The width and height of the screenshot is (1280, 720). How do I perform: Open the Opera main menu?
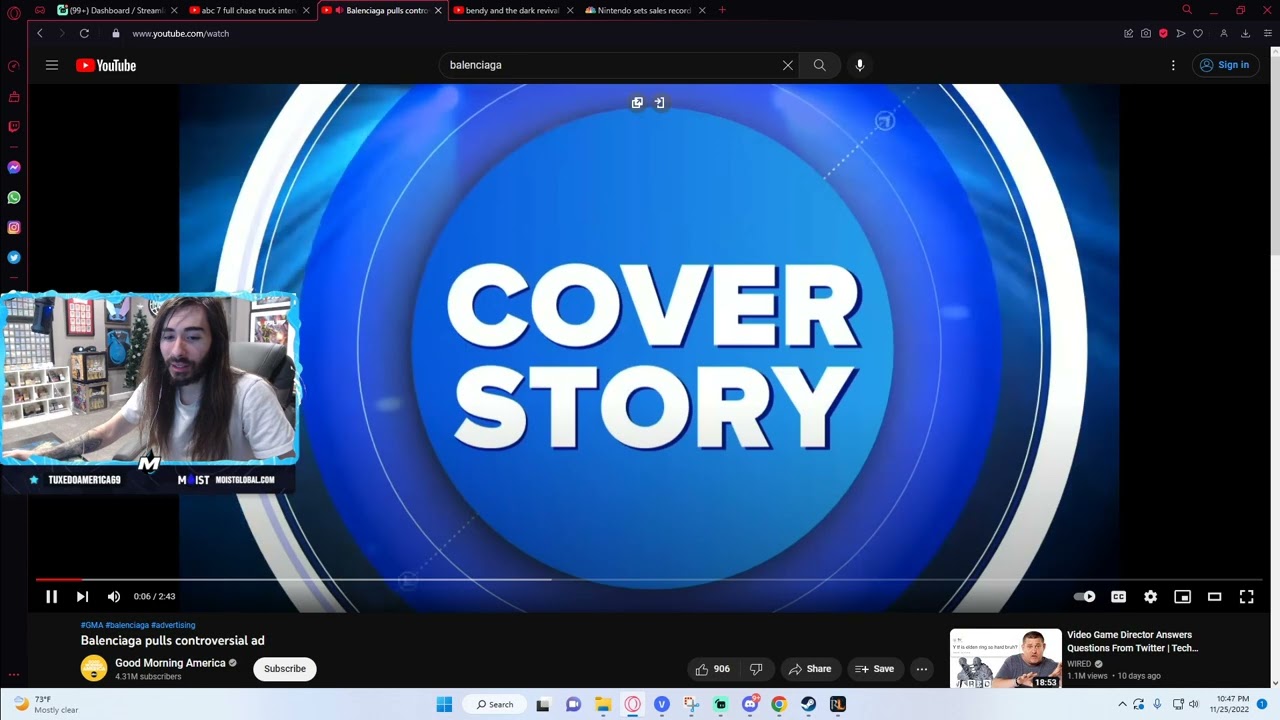coord(14,13)
